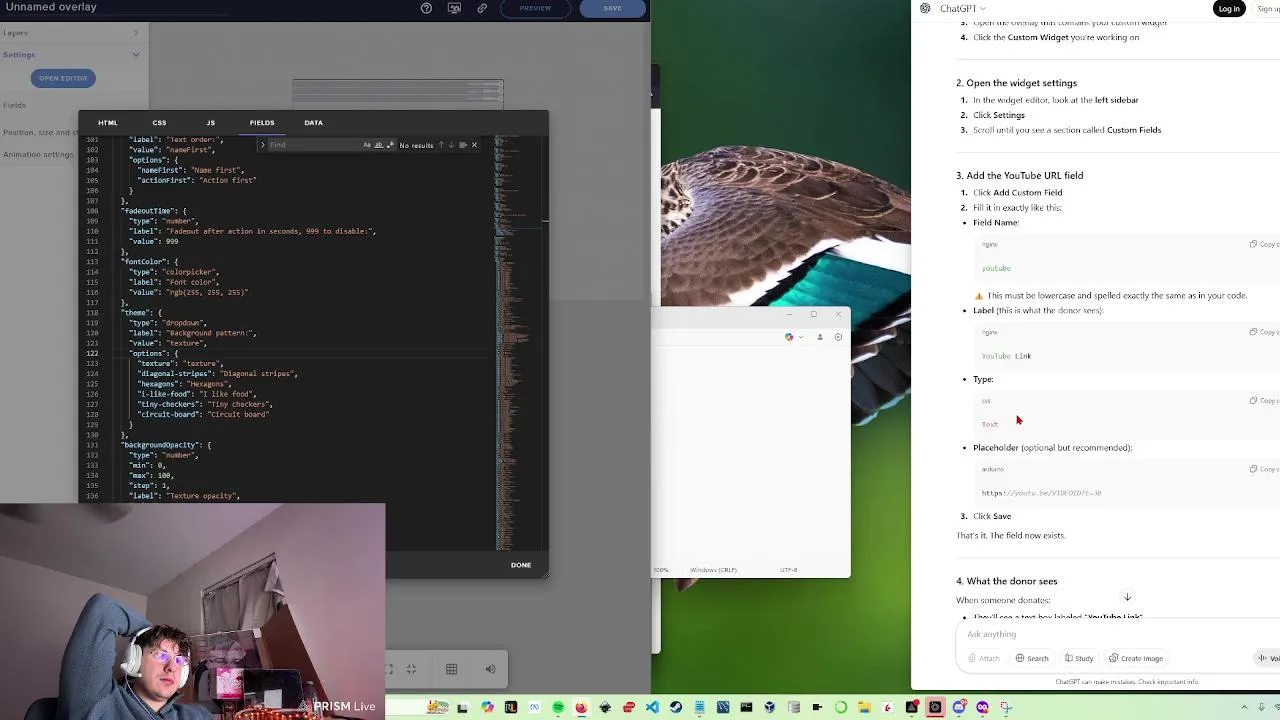Image resolution: width=1280 pixels, height=720 pixels.
Task: Click the Study button in ChatGPT composer
Action: tap(1078, 658)
